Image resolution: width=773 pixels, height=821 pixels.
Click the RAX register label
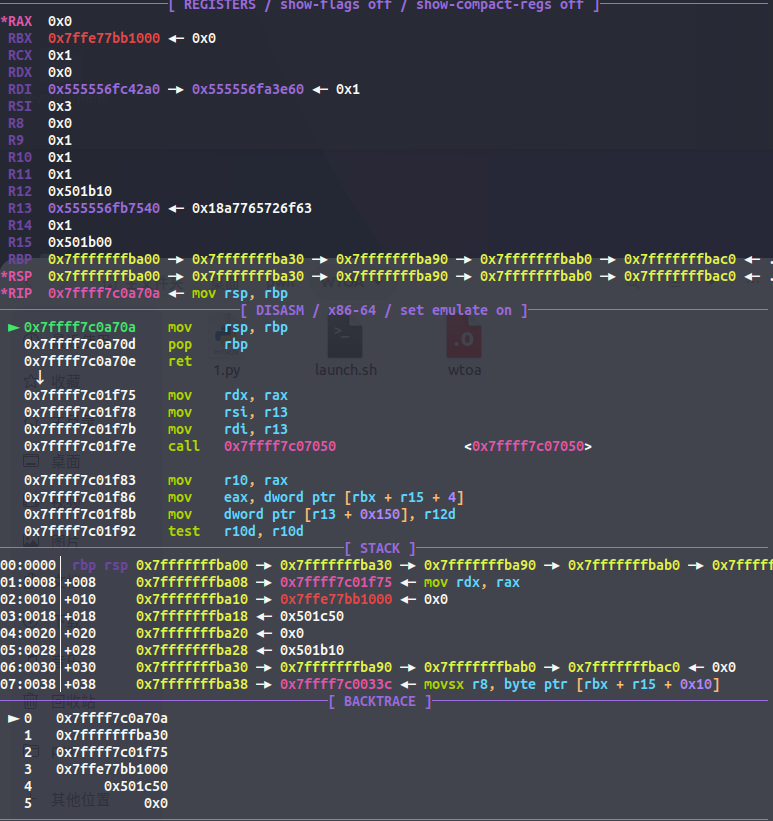pyautogui.click(x=20, y=21)
